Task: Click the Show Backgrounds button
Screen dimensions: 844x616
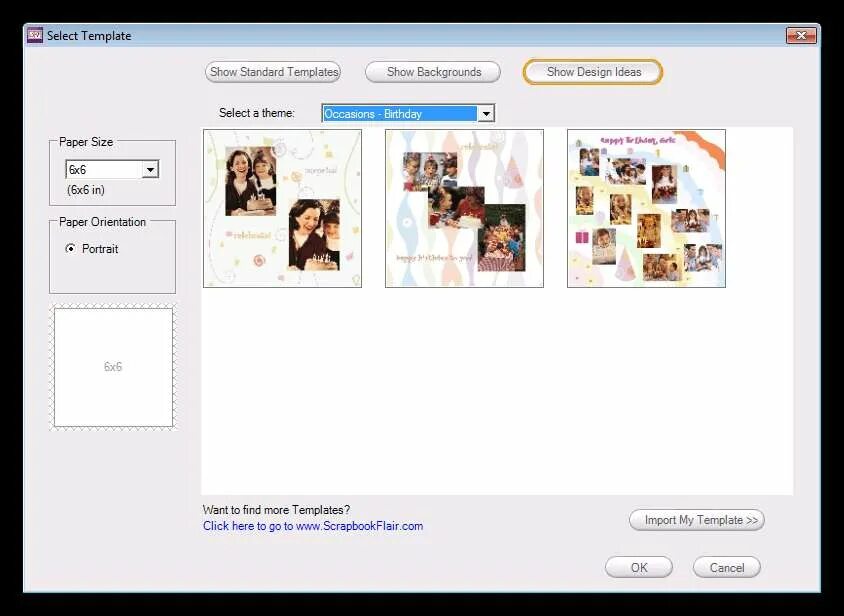Action: (433, 72)
